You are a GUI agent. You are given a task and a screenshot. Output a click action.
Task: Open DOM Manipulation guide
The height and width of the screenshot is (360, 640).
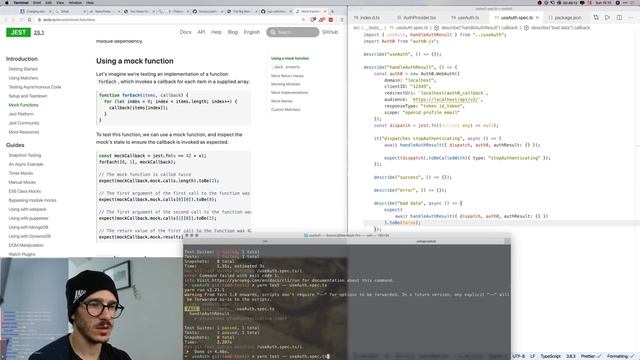[26, 245]
